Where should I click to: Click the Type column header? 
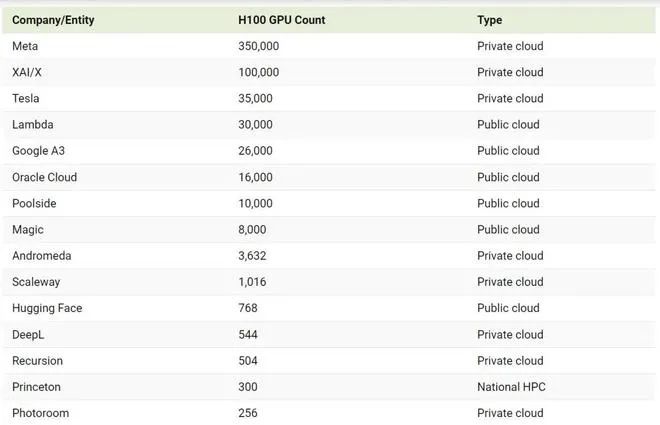pos(490,20)
